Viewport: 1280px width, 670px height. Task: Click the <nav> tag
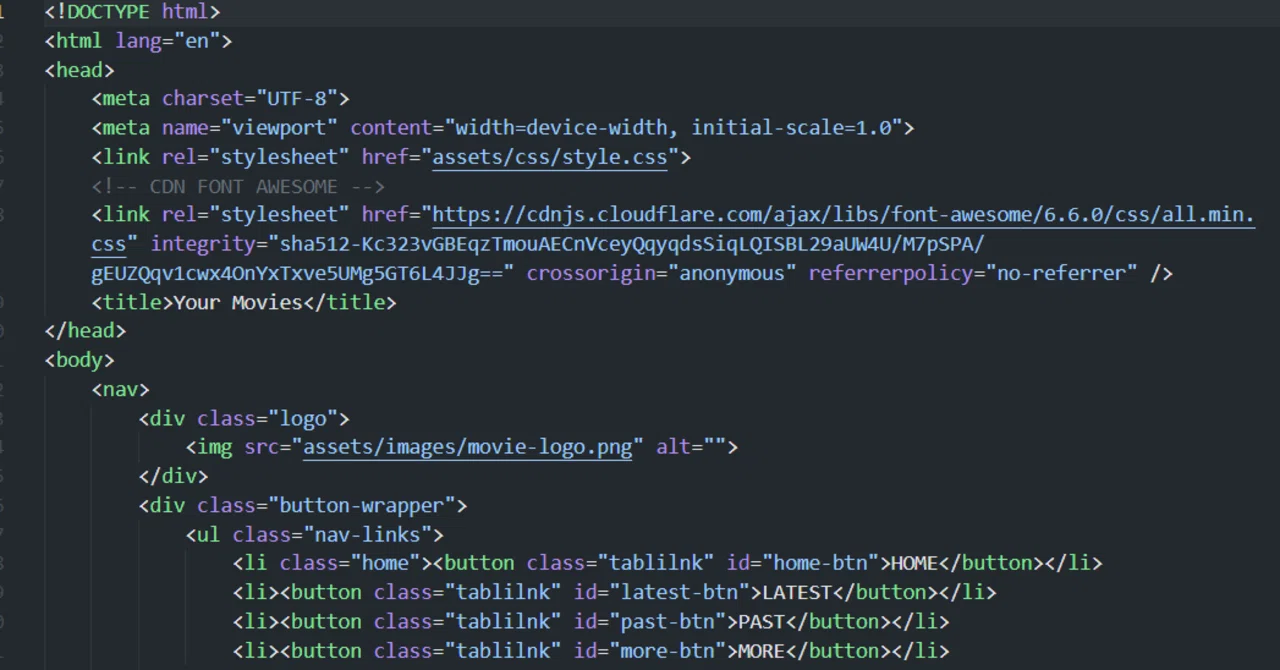121,389
